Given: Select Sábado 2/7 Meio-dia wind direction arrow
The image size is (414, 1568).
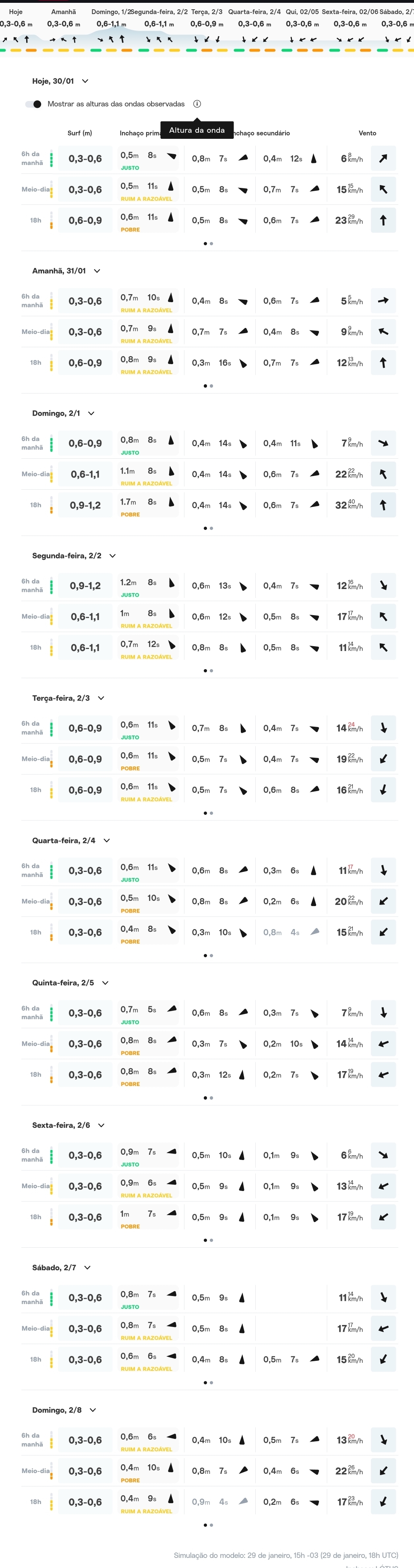Looking at the screenshot, I should (x=383, y=1328).
